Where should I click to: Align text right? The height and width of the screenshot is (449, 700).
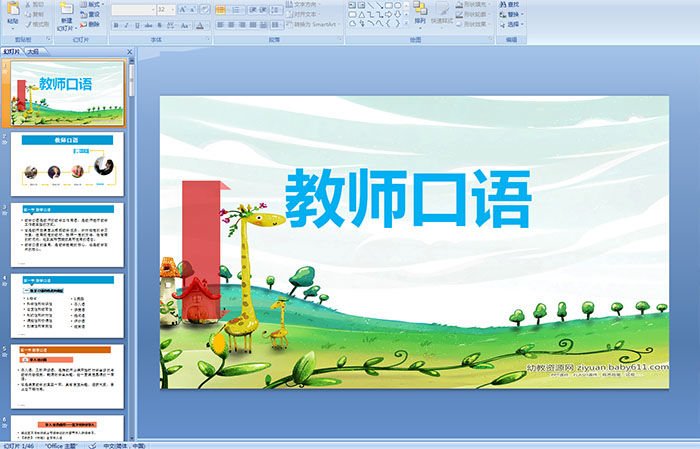242,25
